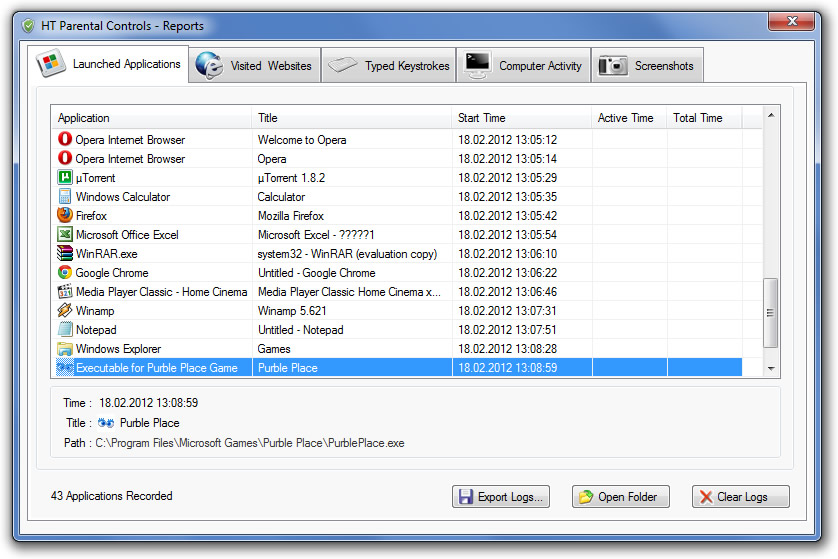
Task: Close the HT Parental Controls Reports window
Action: pos(792,21)
